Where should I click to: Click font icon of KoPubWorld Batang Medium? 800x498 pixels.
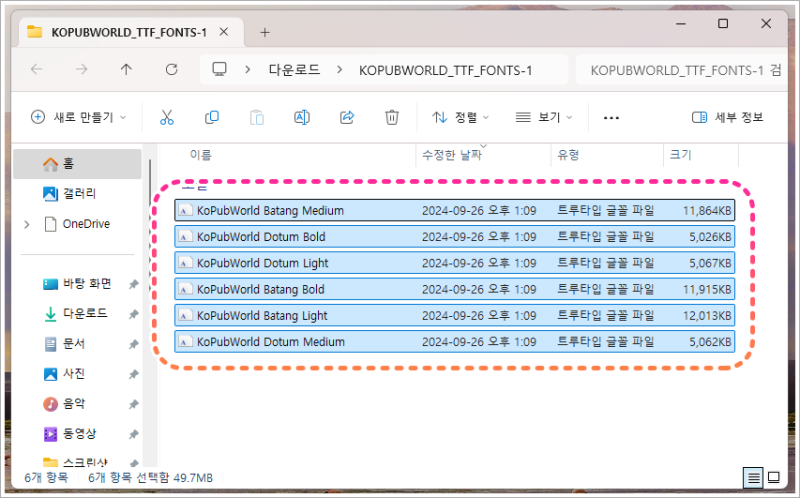tap(184, 210)
